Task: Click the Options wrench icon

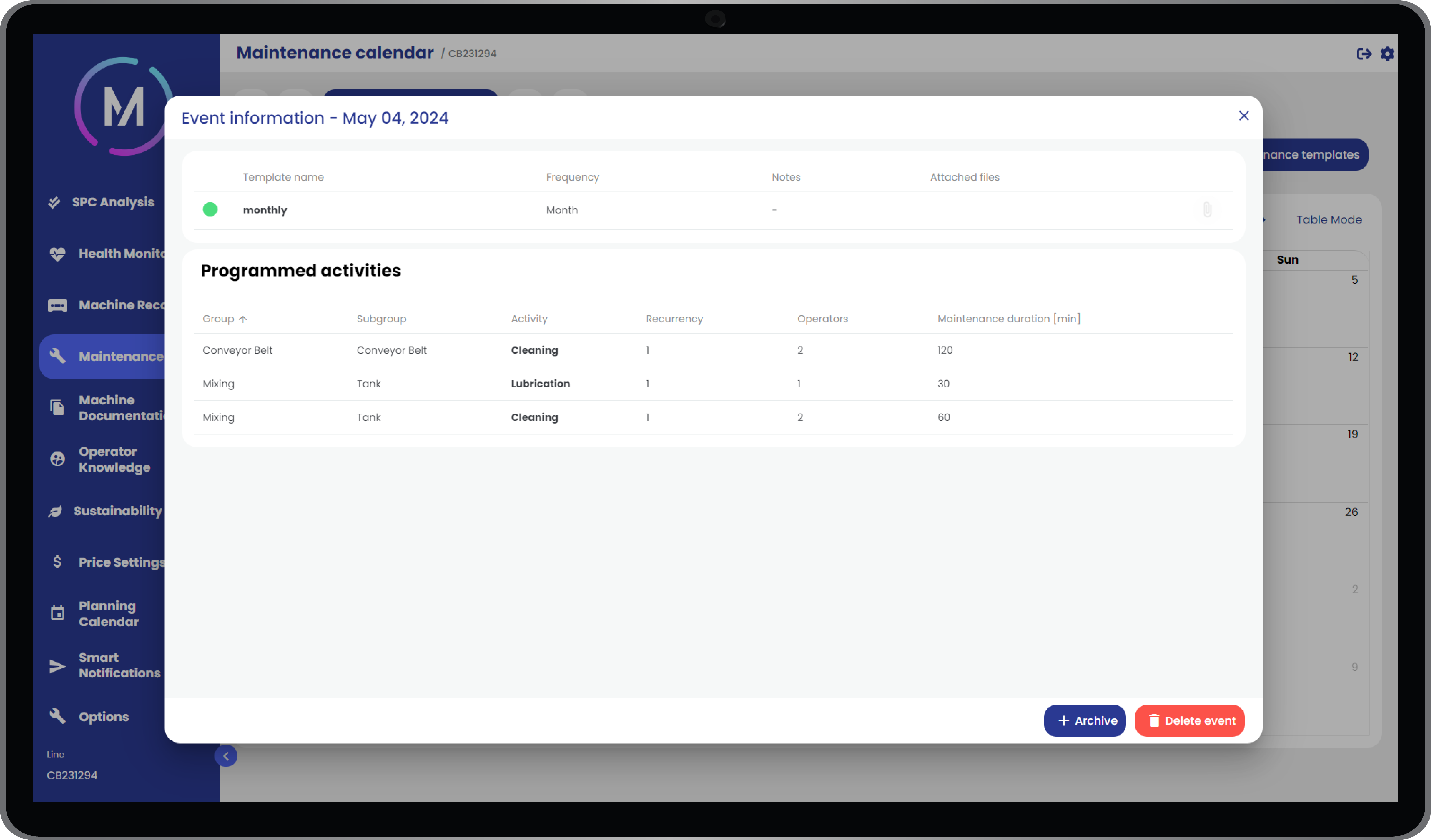Action: pos(57,716)
